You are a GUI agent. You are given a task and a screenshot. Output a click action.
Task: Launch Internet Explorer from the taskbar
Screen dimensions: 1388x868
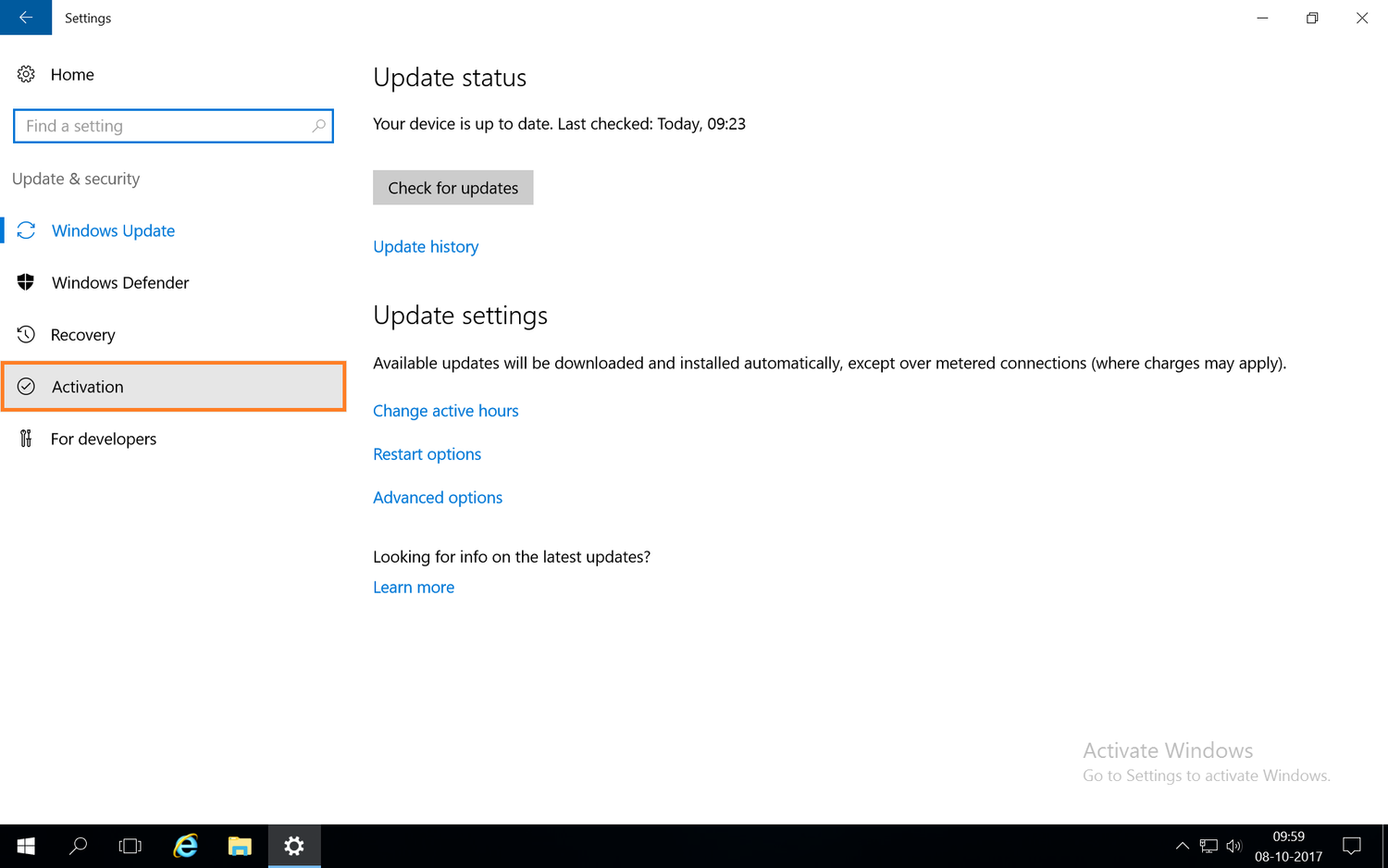(x=185, y=846)
